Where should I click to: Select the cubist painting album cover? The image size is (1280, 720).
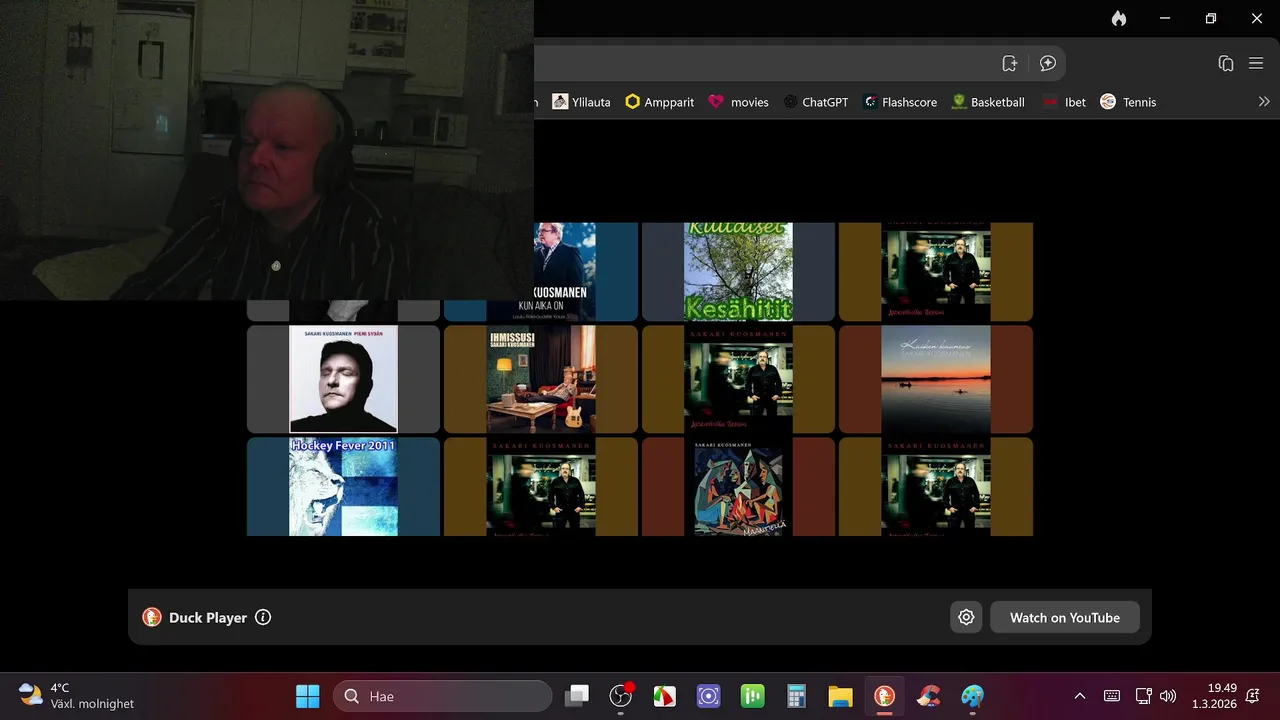click(x=738, y=486)
